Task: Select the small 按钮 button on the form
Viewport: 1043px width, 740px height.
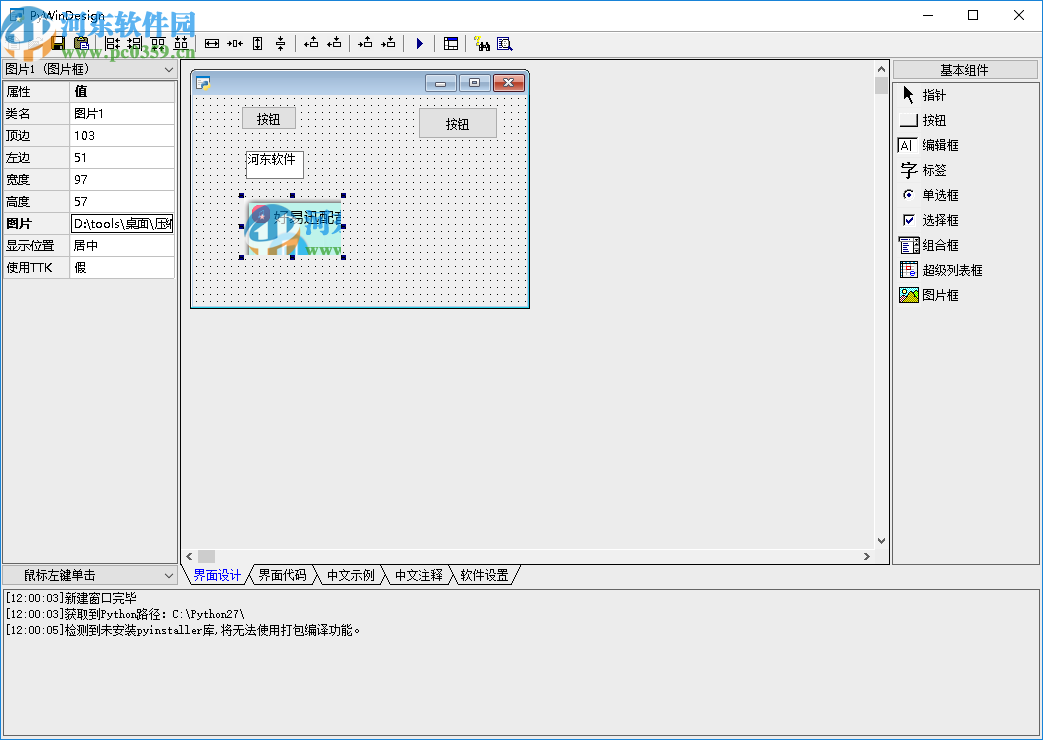Action: (269, 119)
